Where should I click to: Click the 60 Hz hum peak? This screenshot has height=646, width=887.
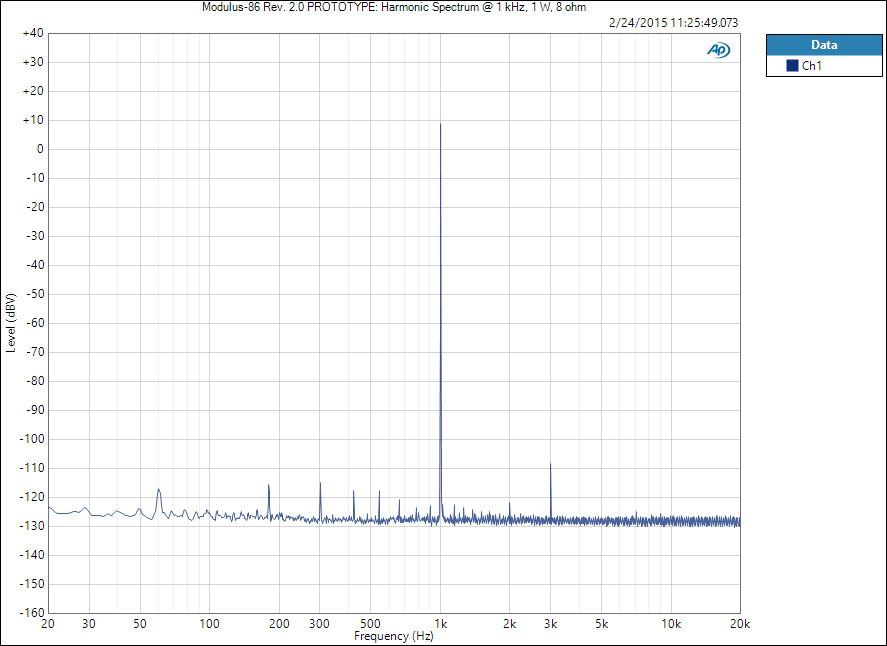158,489
